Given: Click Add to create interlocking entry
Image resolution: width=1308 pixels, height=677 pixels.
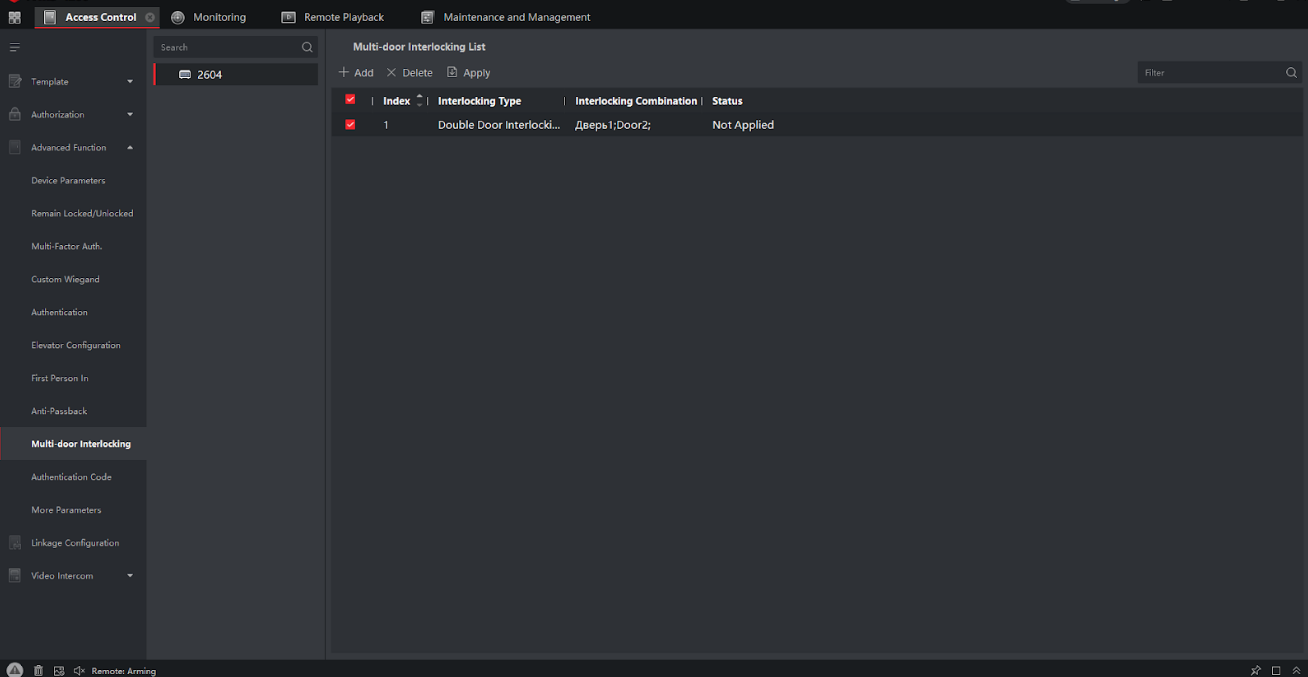Looking at the screenshot, I should [x=356, y=73].
